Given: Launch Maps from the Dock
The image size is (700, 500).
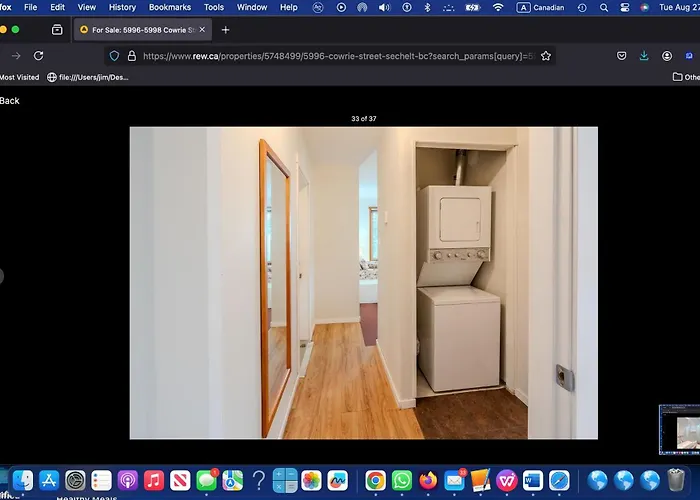Looking at the screenshot, I should point(233,481).
